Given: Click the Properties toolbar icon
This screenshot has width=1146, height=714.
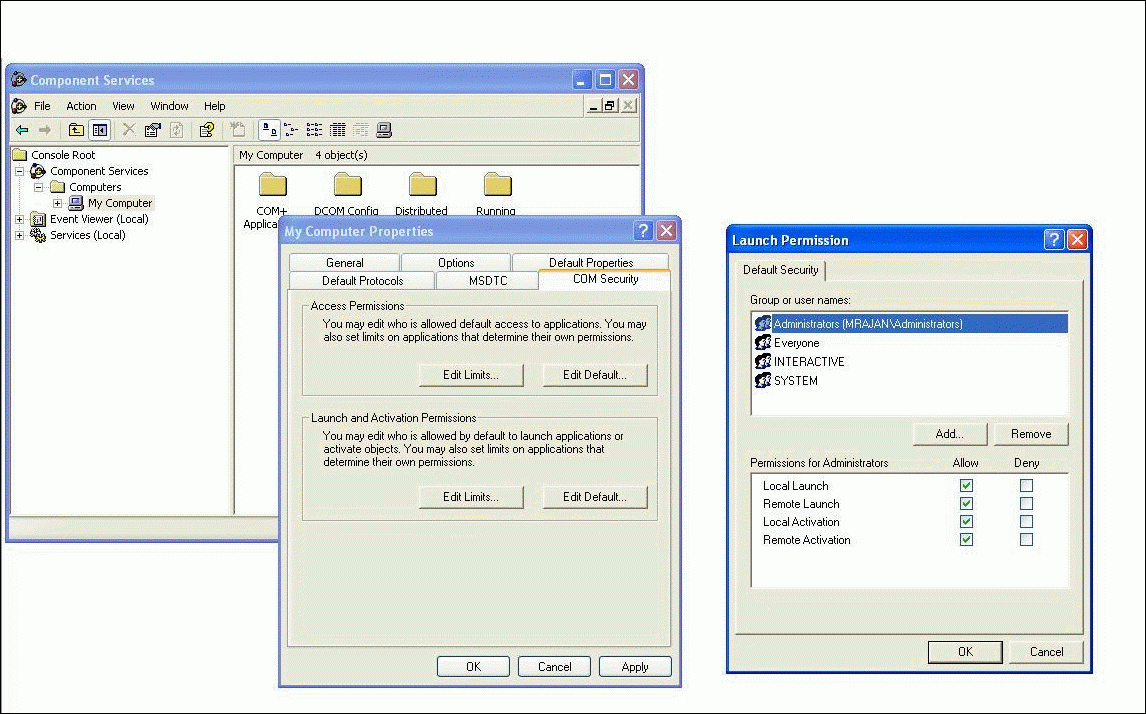Looking at the screenshot, I should (x=152, y=130).
